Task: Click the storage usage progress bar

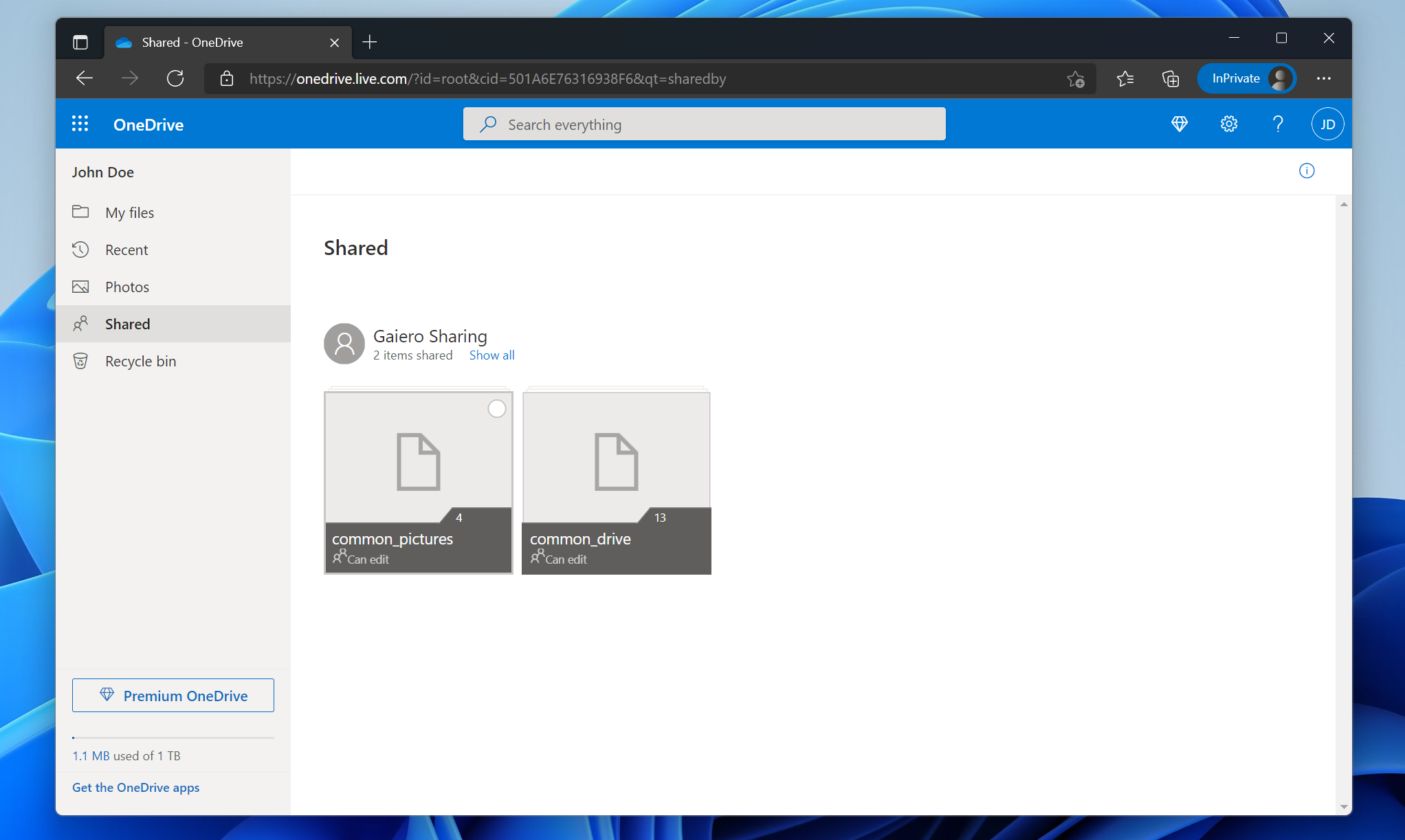Action: (x=173, y=737)
